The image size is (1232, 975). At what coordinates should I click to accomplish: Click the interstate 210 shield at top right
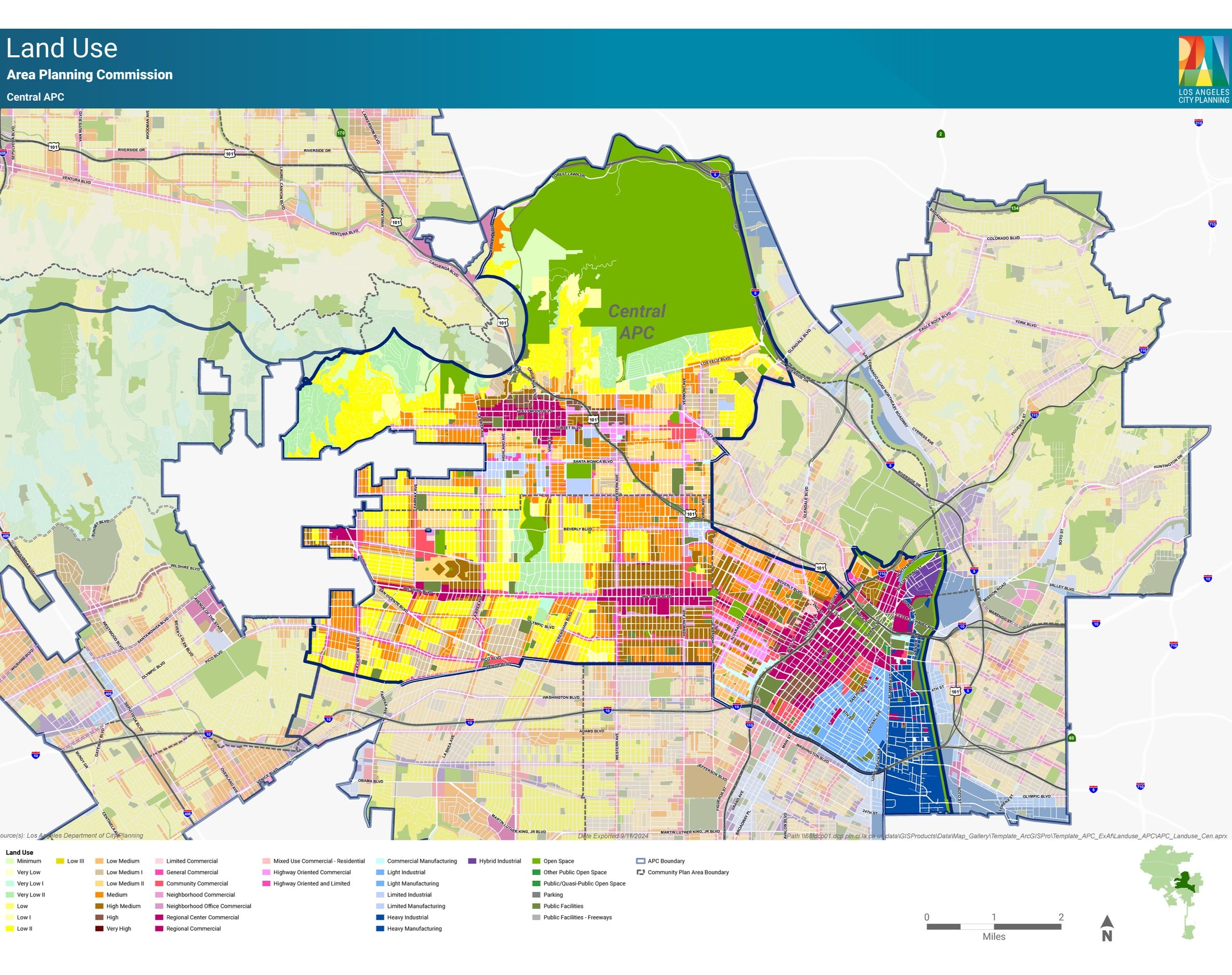1199,123
